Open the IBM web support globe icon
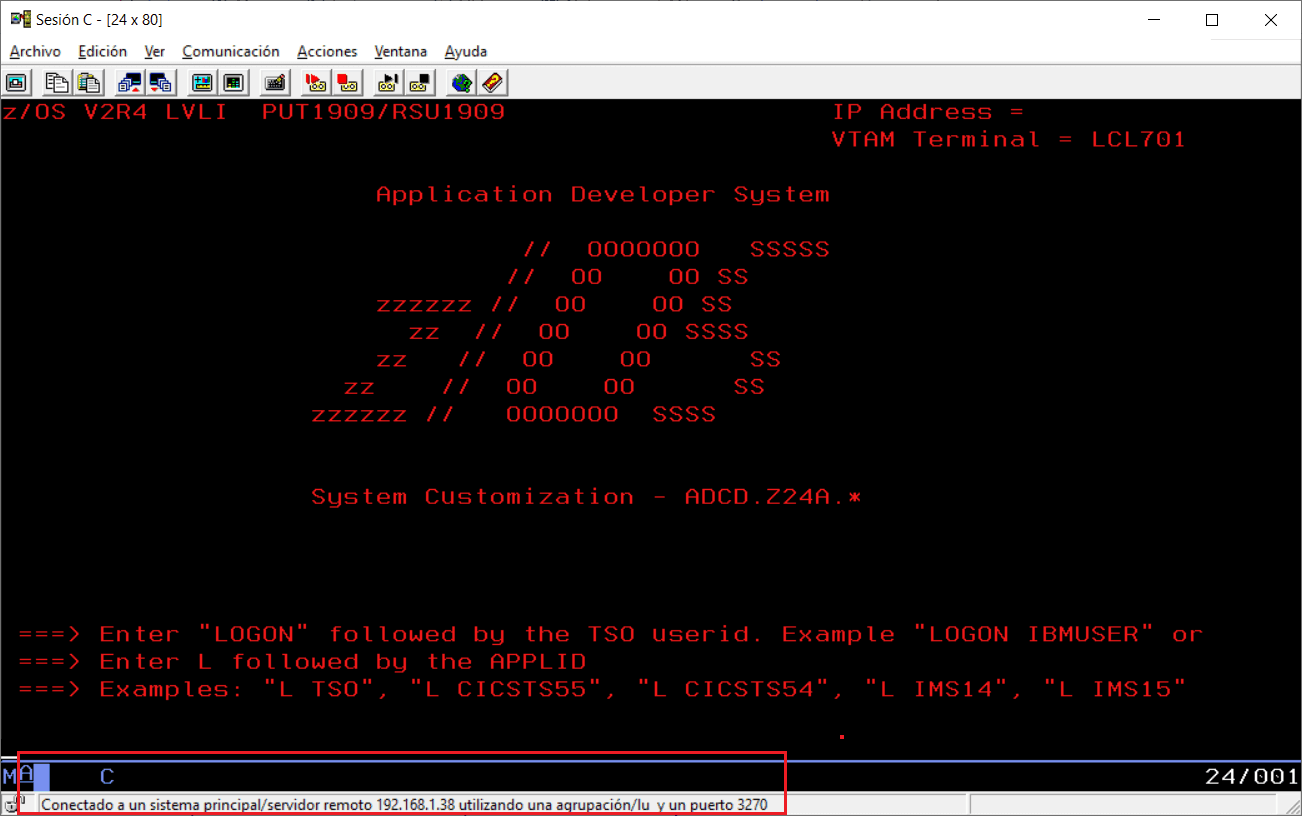 [461, 82]
